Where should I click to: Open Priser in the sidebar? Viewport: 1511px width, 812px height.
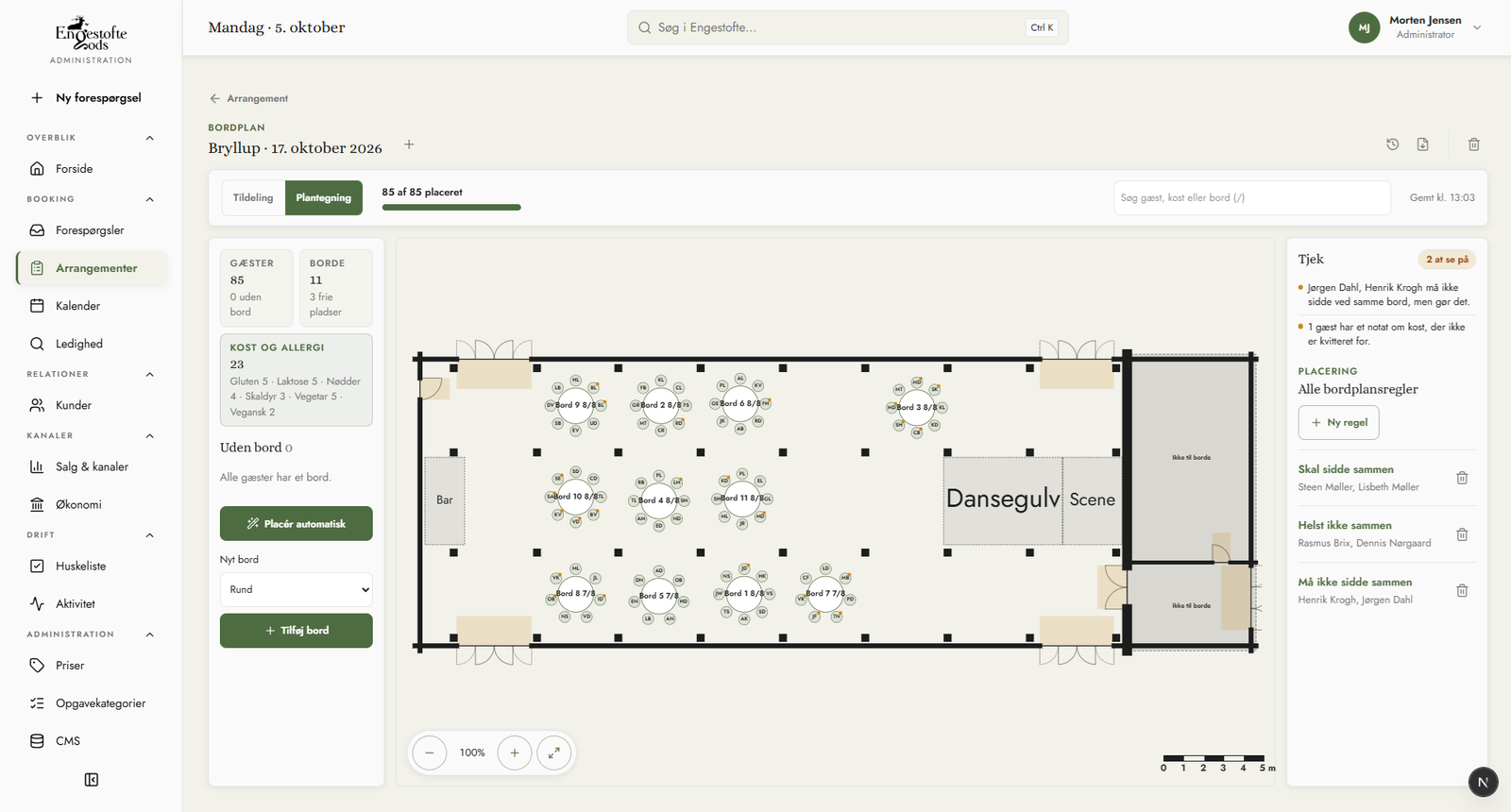click(92, 666)
